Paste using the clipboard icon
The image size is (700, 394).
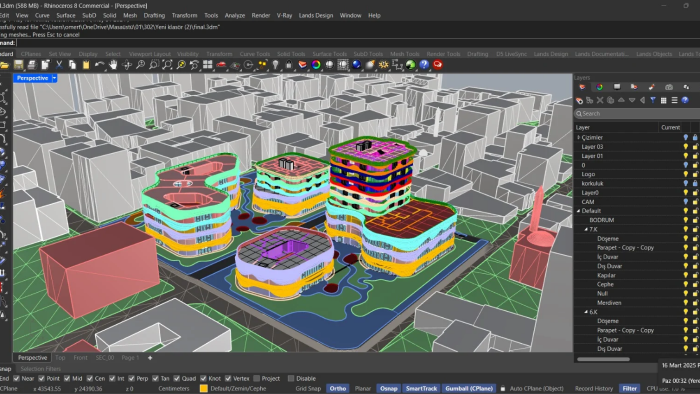[86, 65]
